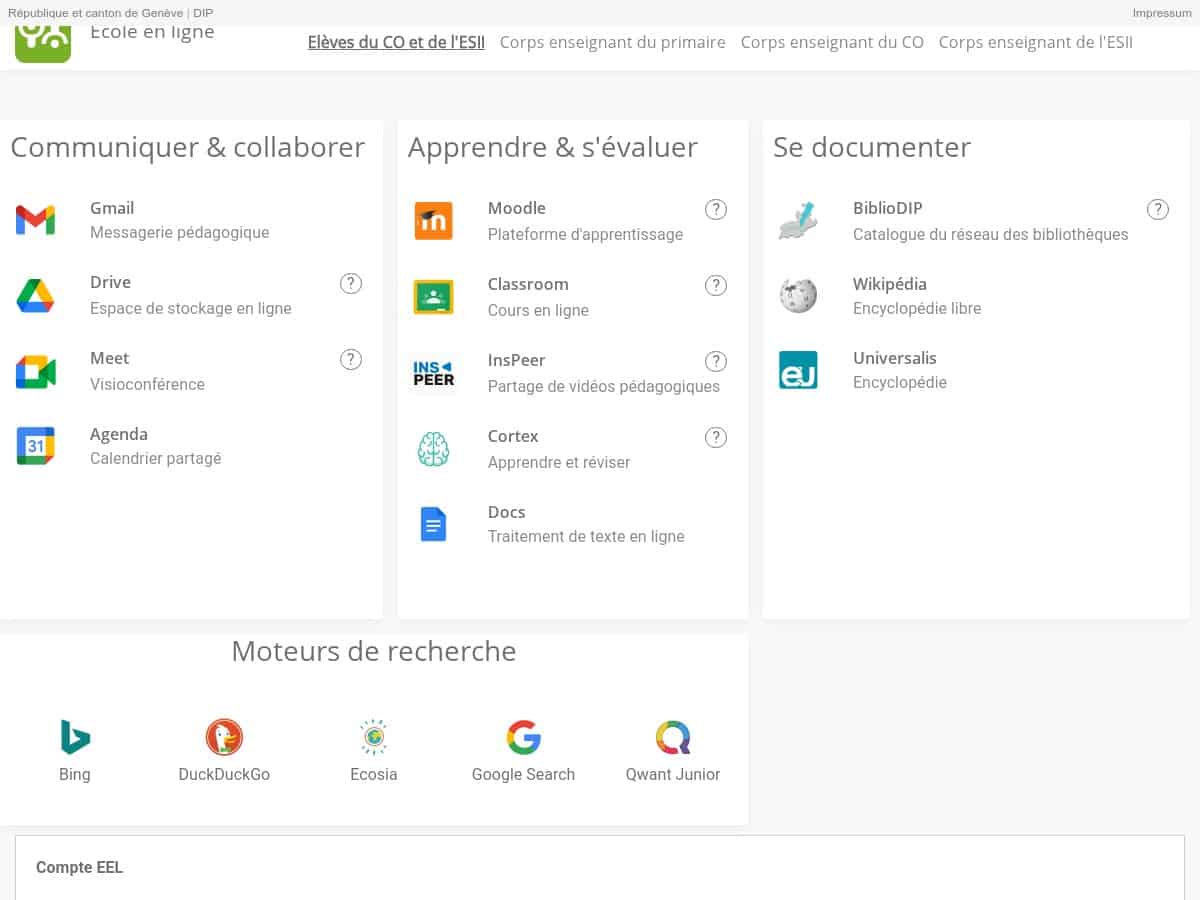Click the Moodle orange icon
The image size is (1200, 900).
tap(433, 221)
